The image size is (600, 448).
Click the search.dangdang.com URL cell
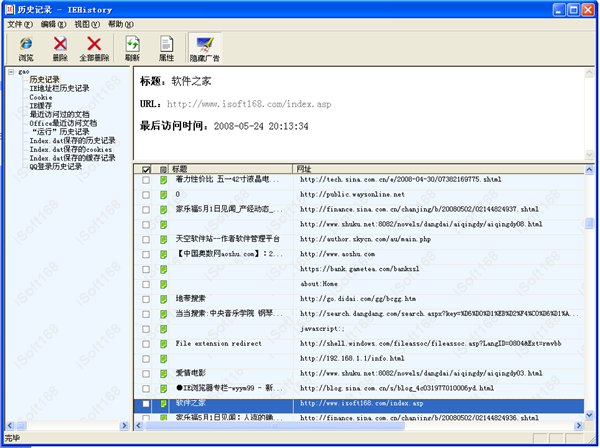click(439, 314)
